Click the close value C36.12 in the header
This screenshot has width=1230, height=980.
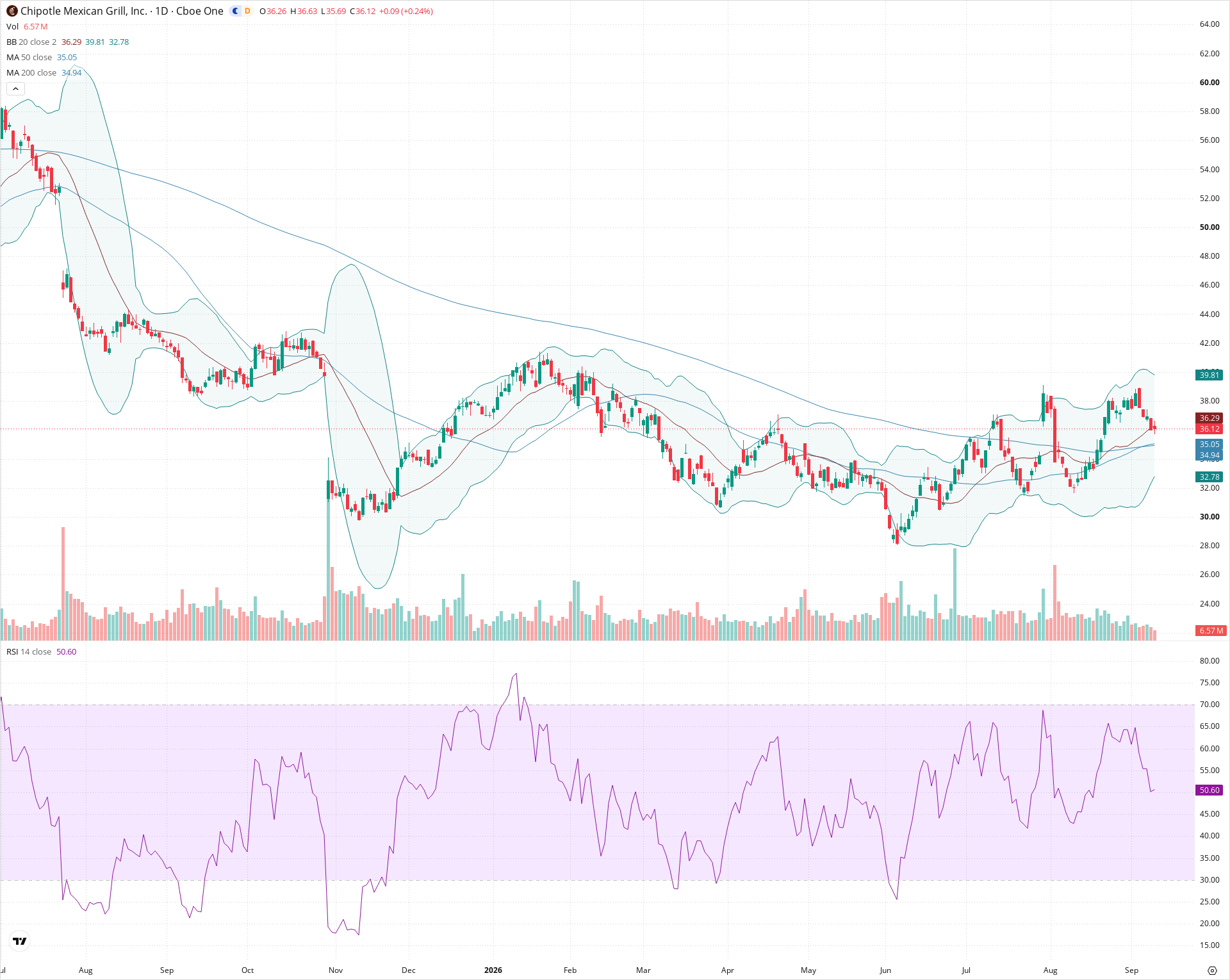[x=363, y=11]
